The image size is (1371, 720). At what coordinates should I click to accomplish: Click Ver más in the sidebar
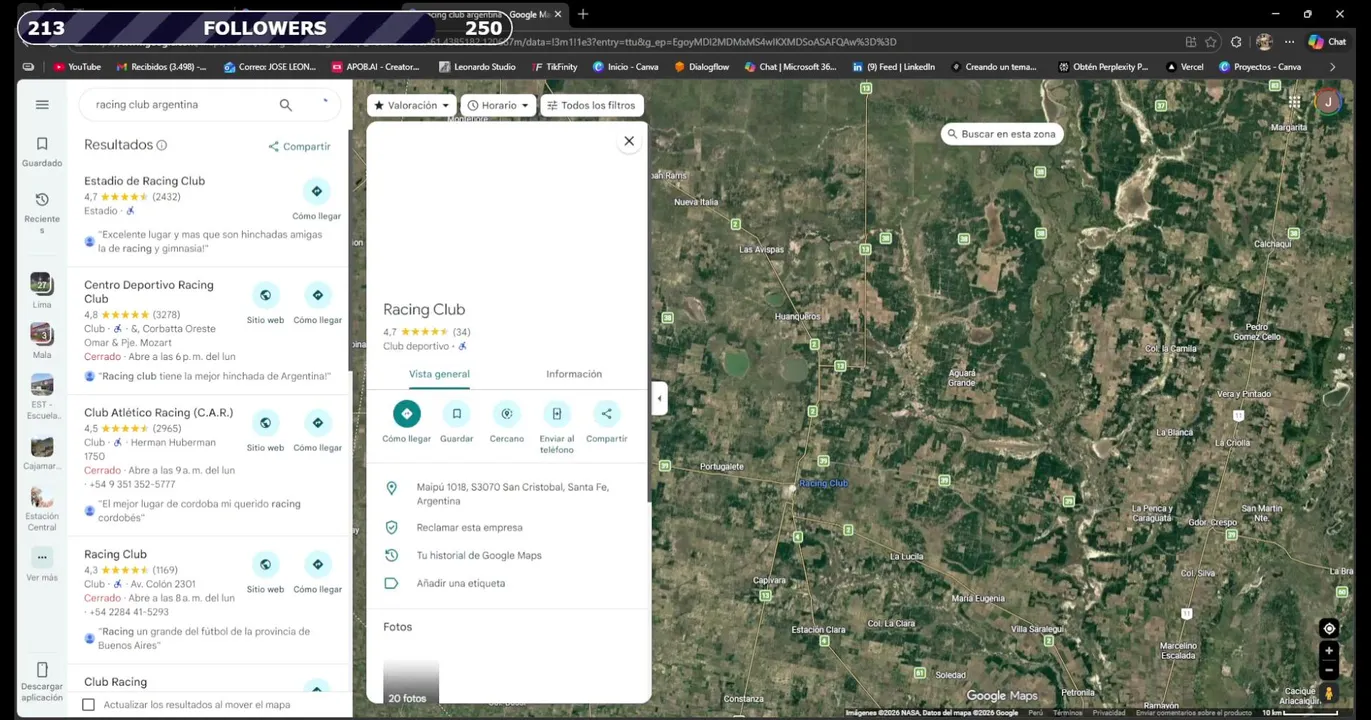point(42,565)
